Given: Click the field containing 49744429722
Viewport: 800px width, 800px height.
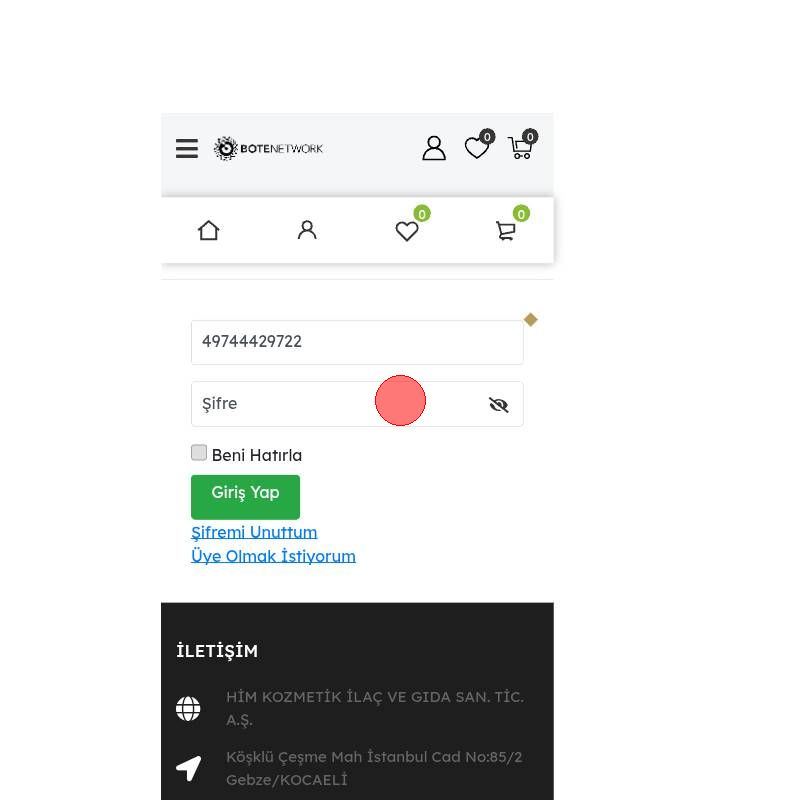Looking at the screenshot, I should pos(357,342).
